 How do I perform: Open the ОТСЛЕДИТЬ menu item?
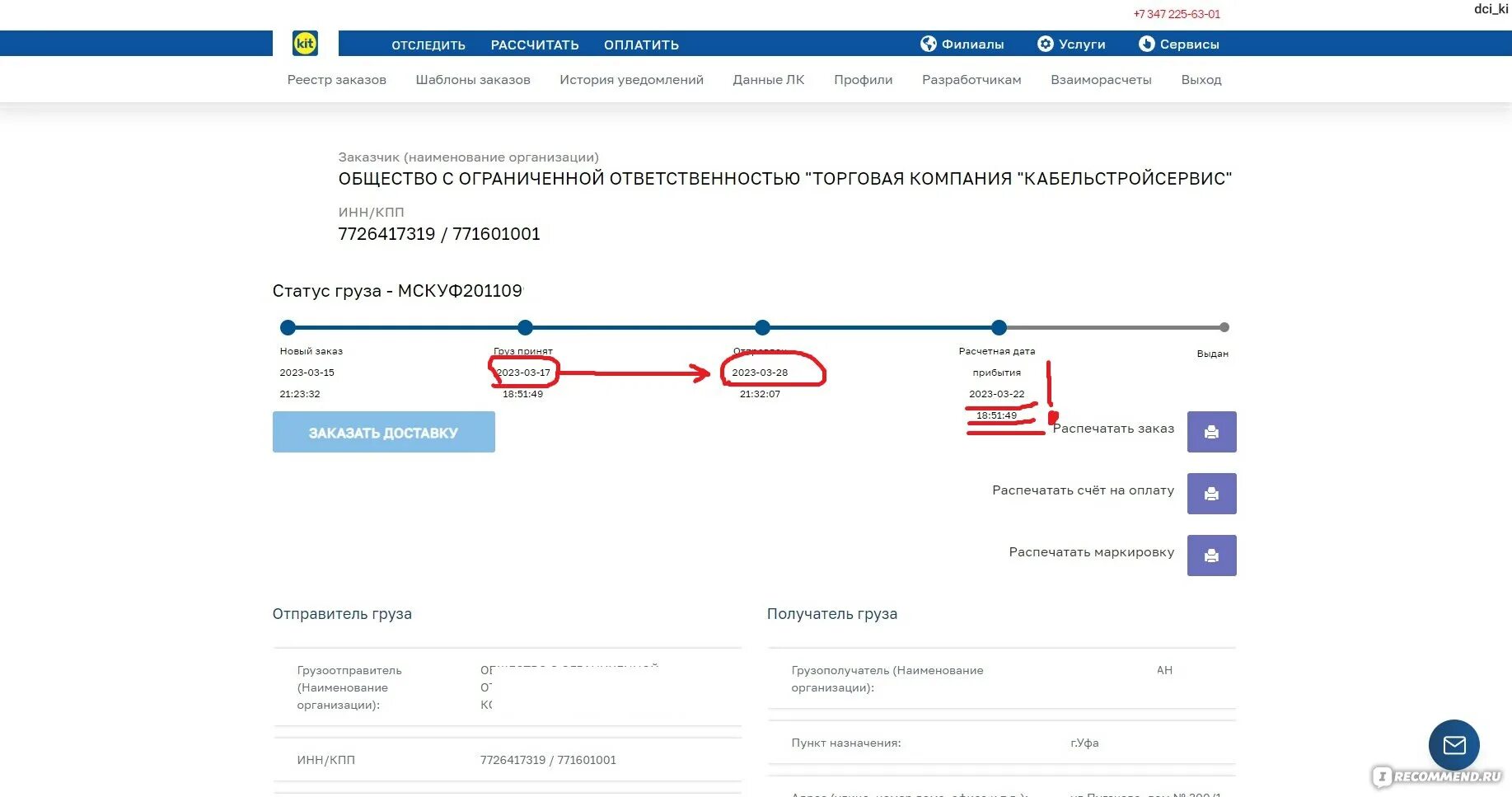click(428, 45)
